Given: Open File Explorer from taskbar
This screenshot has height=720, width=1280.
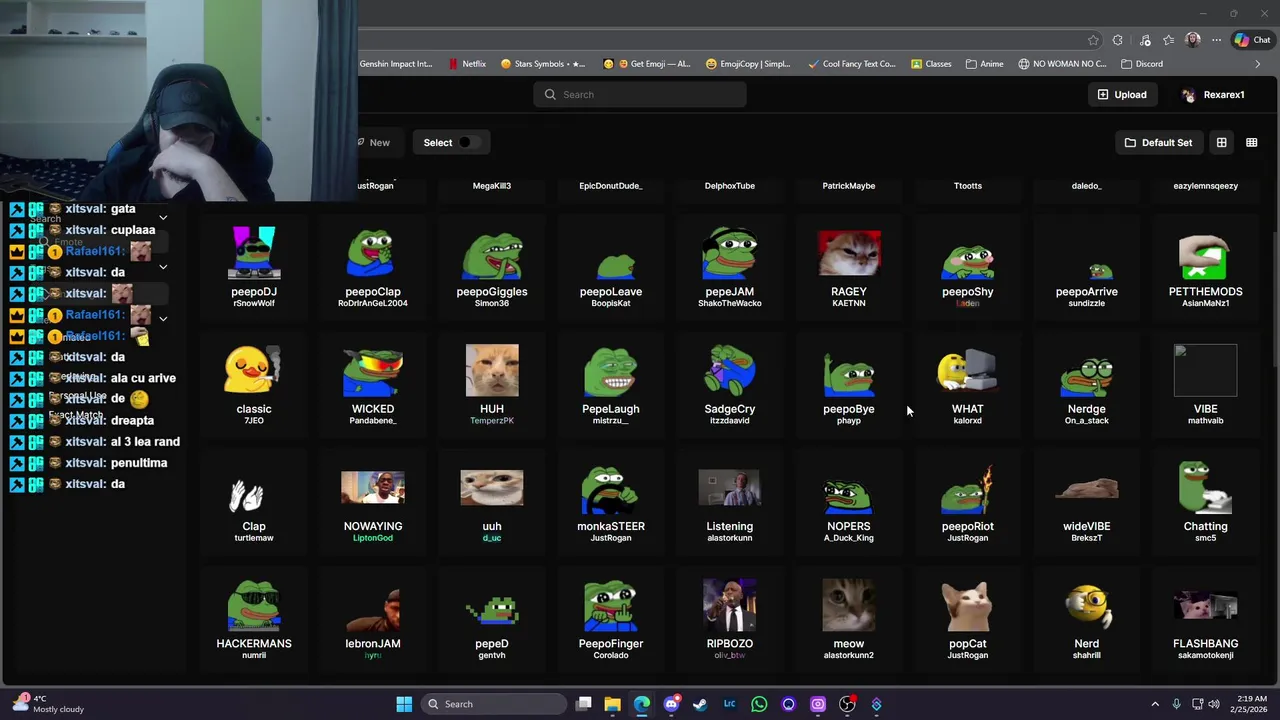Looking at the screenshot, I should coord(613,704).
